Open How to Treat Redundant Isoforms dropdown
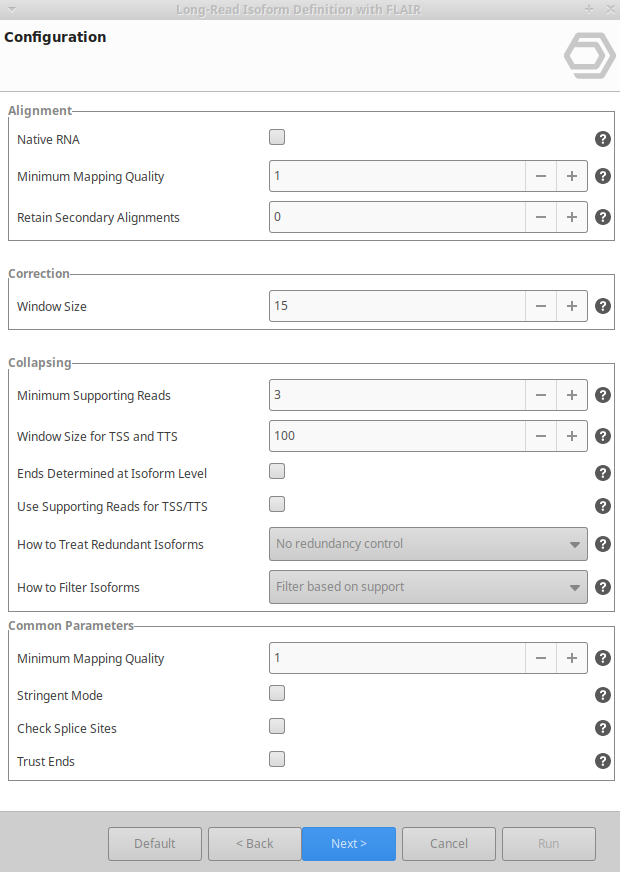Screen dimensions: 620x872 (428, 544)
